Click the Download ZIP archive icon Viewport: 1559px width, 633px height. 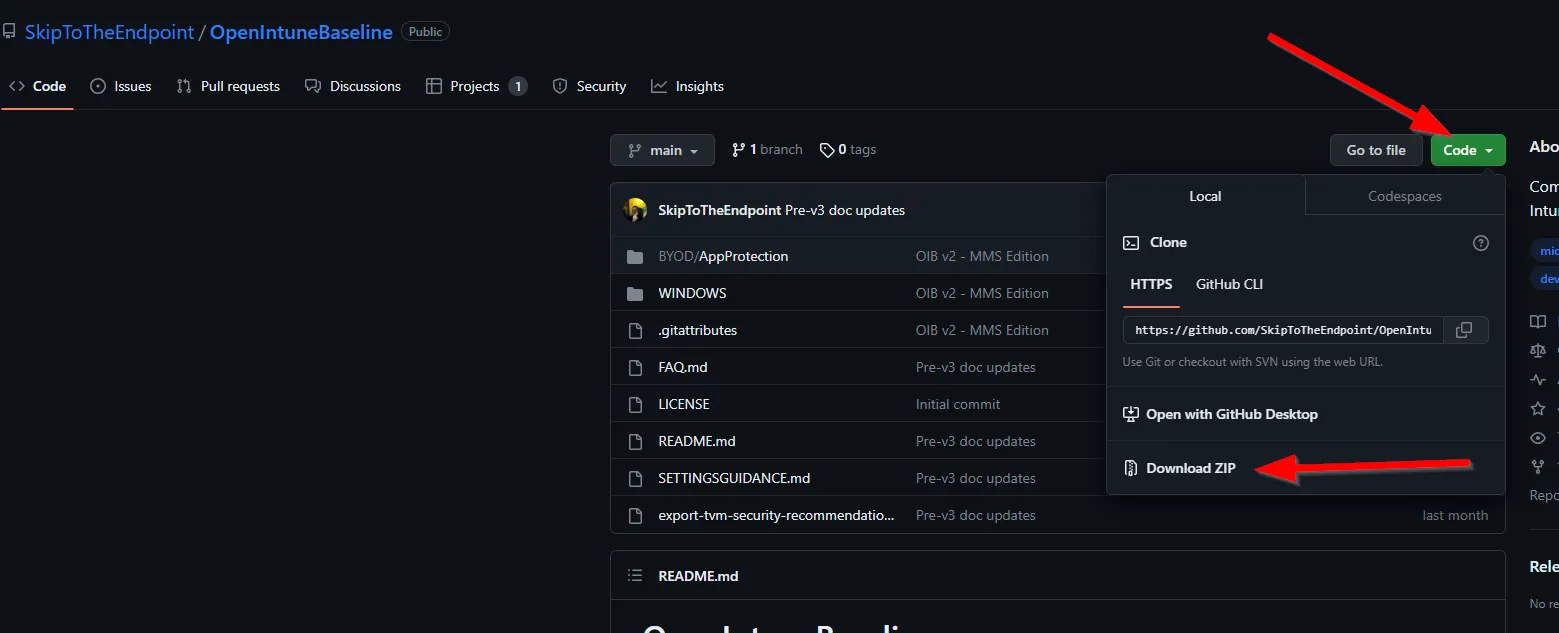coord(1131,468)
